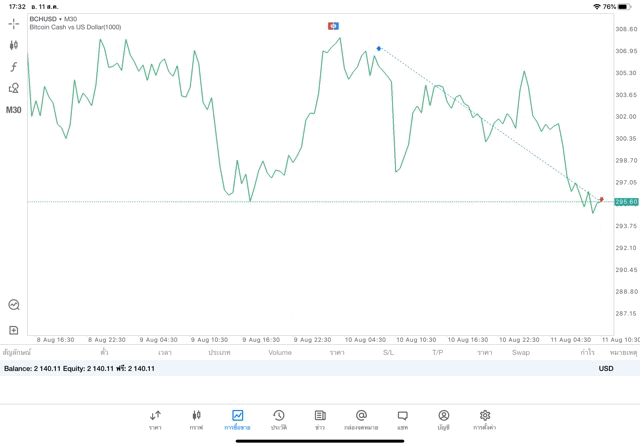640x447 pixels.
Task: Click the round chart icon in left sidebar
Action: tap(13, 305)
